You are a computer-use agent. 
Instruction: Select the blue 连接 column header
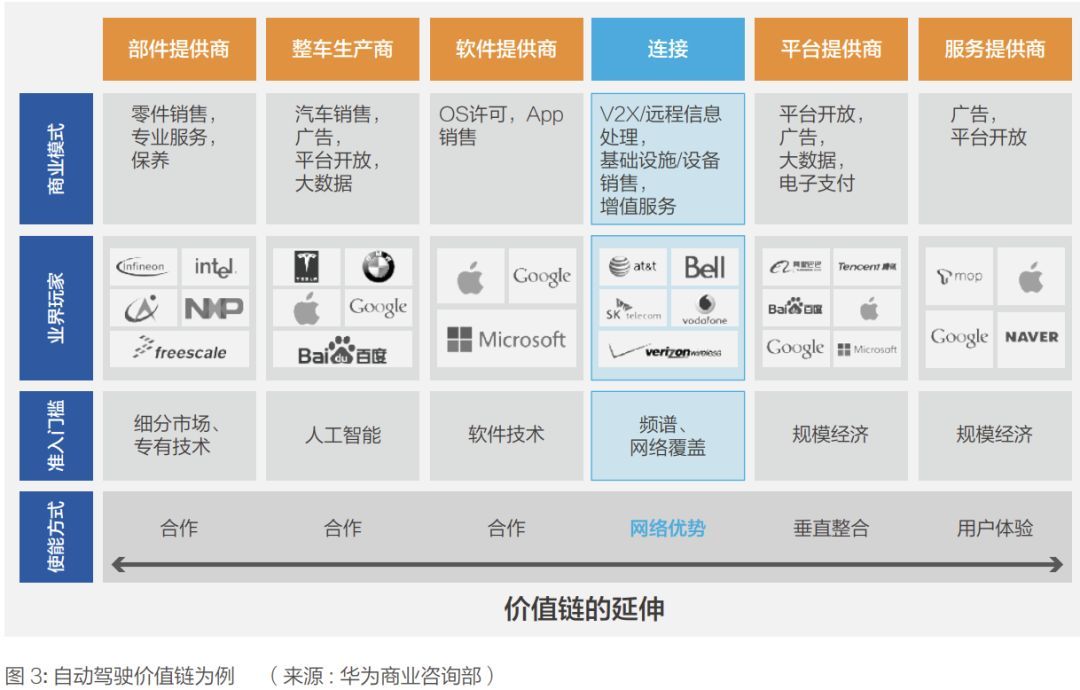[668, 49]
